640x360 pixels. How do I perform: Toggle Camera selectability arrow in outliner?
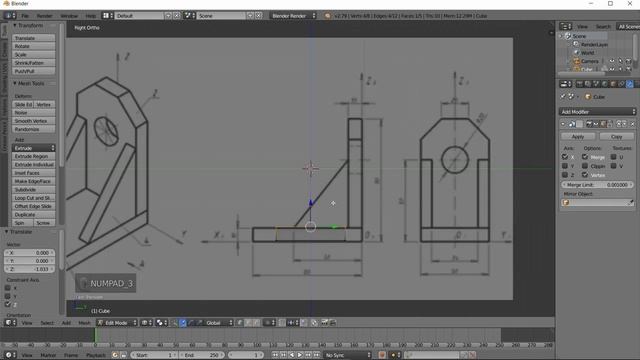tap(620, 61)
